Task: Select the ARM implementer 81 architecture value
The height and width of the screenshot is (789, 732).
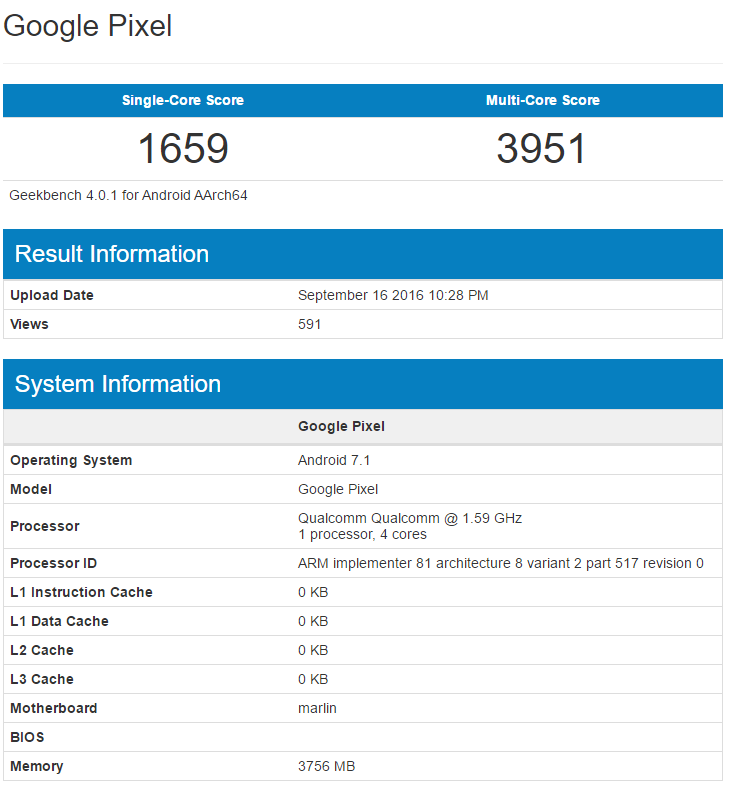Action: click(501, 563)
